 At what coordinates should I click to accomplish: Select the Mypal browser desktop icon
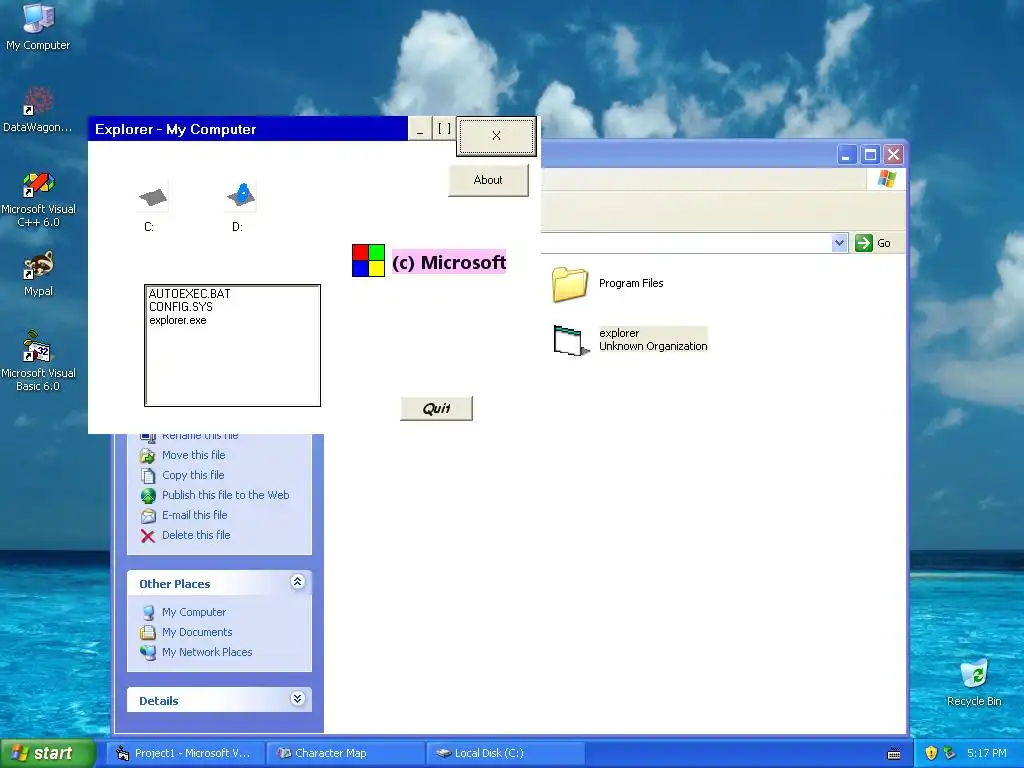click(38, 274)
